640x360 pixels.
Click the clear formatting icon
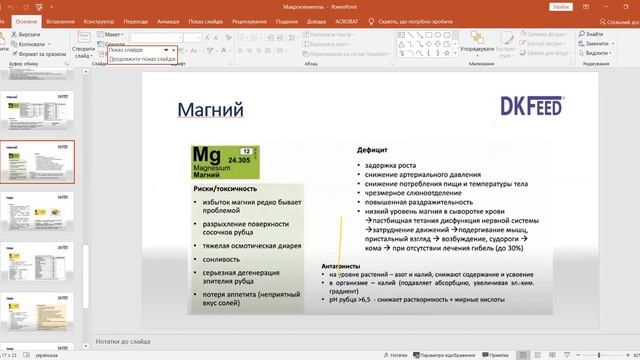point(228,38)
